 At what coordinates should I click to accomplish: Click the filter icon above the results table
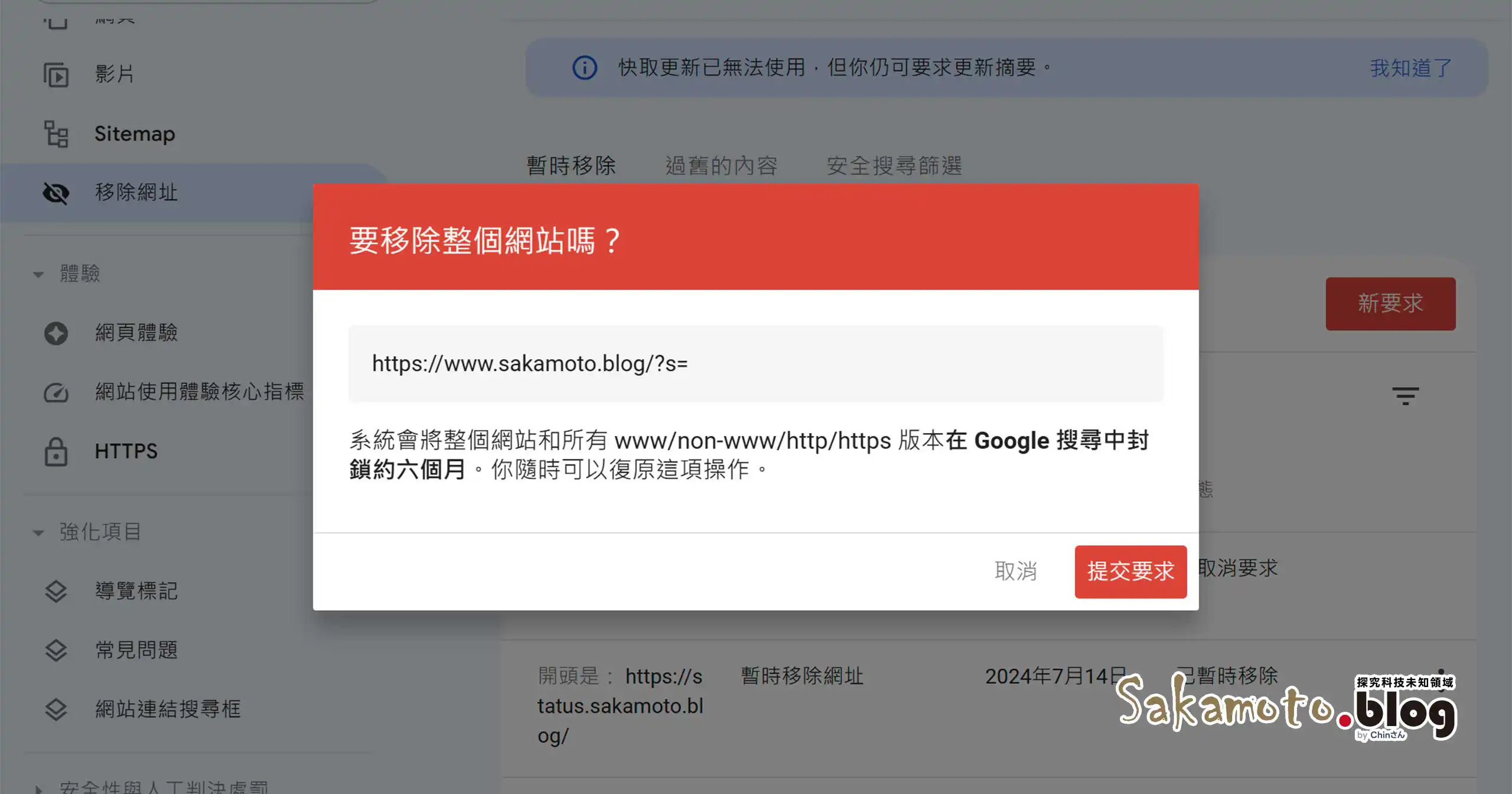click(1406, 395)
